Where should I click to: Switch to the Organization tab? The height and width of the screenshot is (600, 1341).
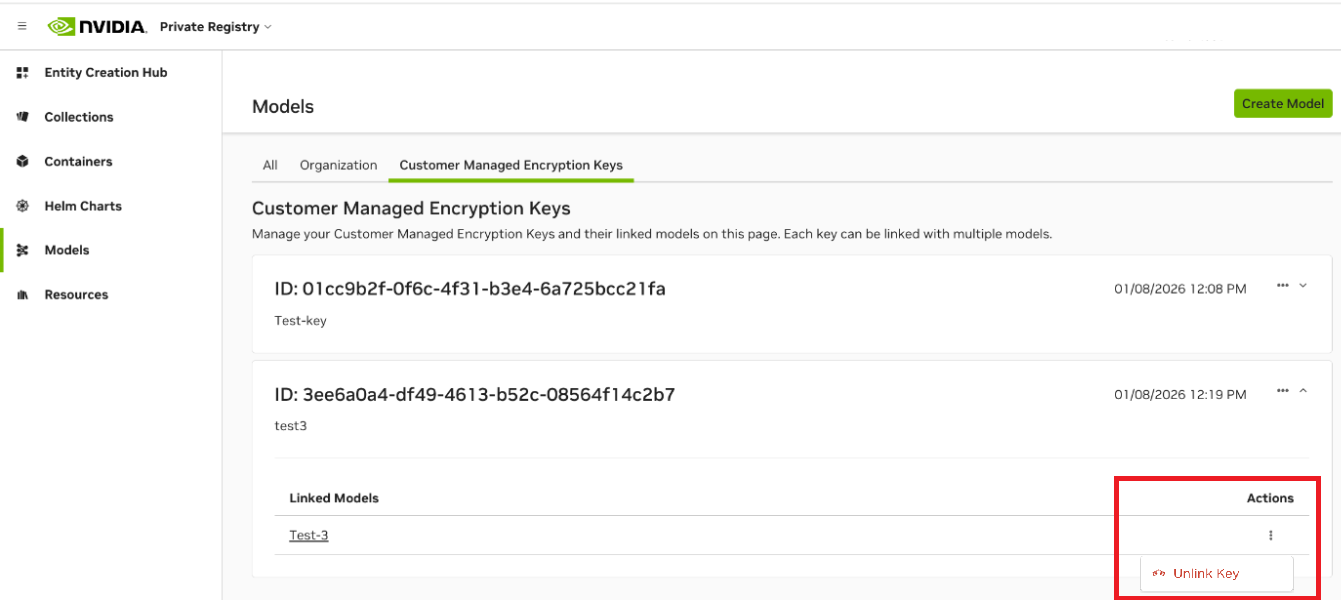[336, 165]
